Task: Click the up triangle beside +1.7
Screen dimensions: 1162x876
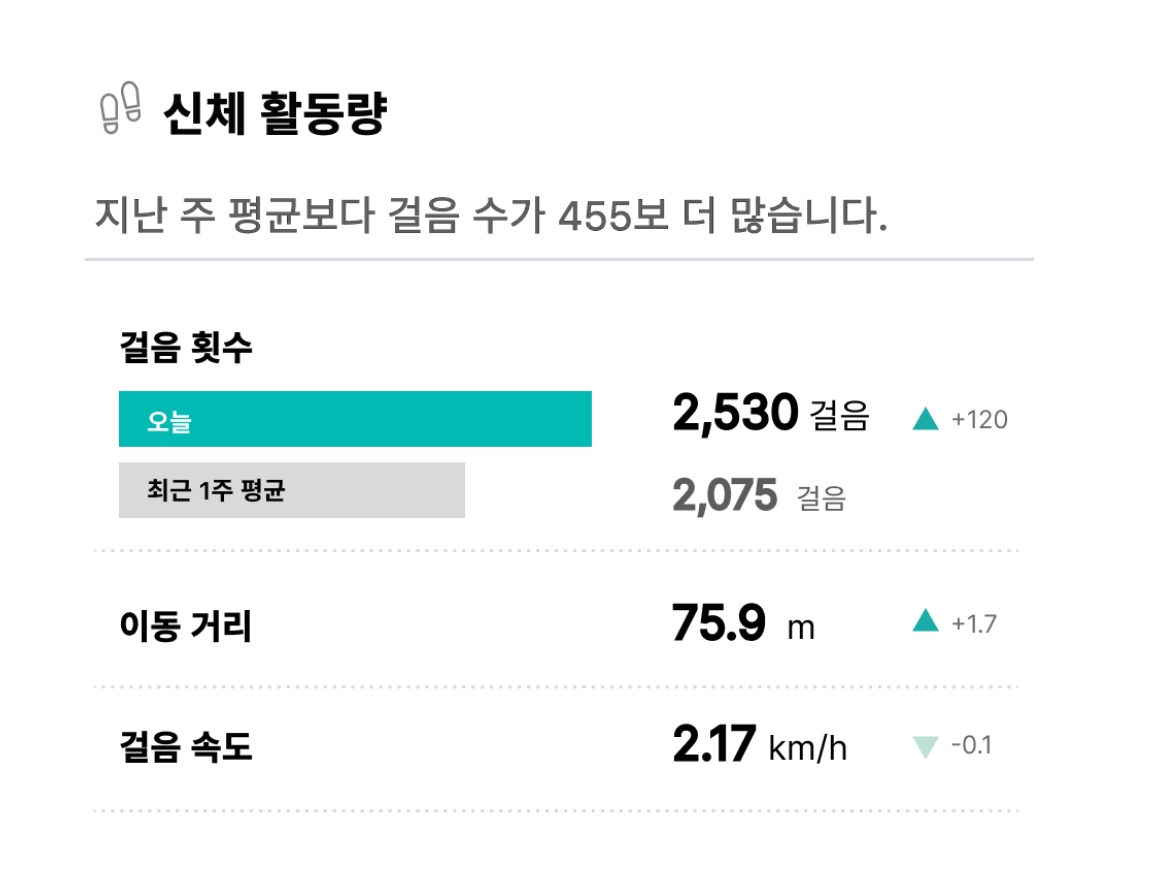Action: click(x=925, y=620)
